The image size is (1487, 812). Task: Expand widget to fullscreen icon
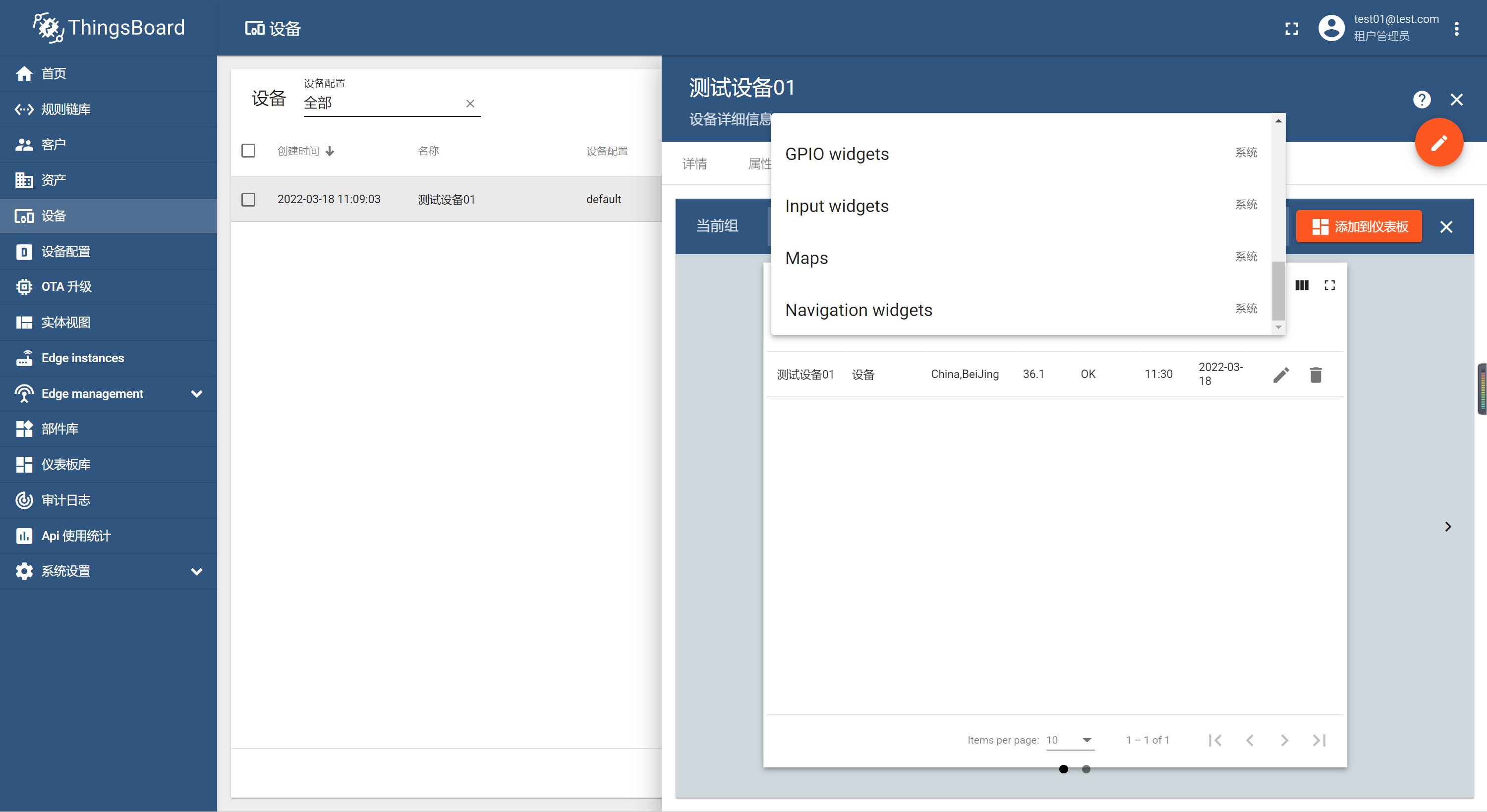pos(1329,285)
